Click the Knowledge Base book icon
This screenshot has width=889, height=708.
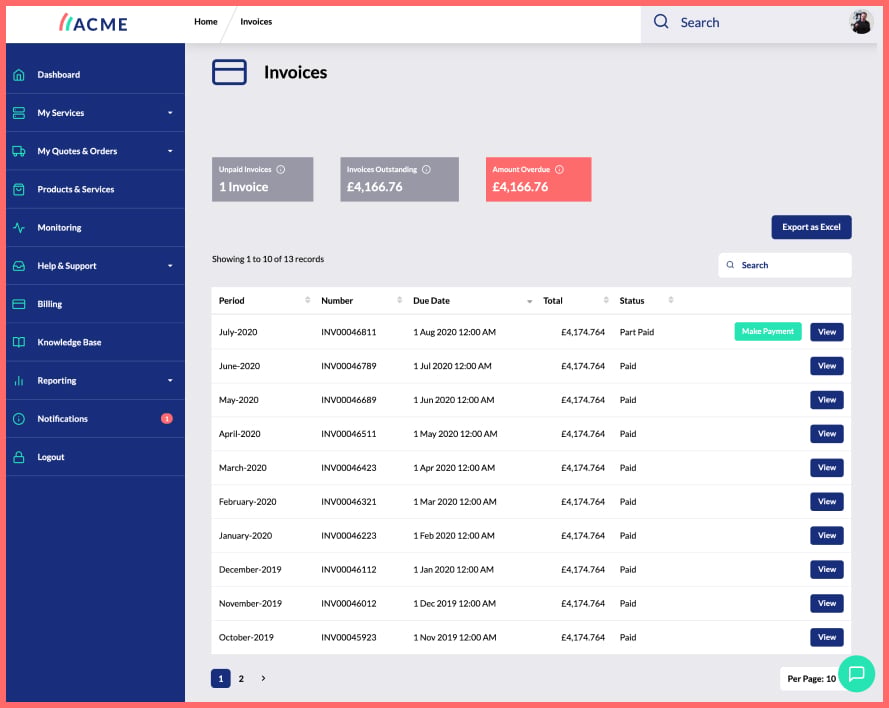click(x=19, y=342)
